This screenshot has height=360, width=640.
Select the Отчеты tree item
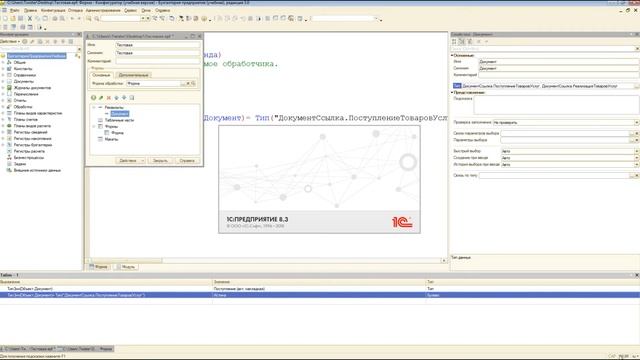(20, 100)
